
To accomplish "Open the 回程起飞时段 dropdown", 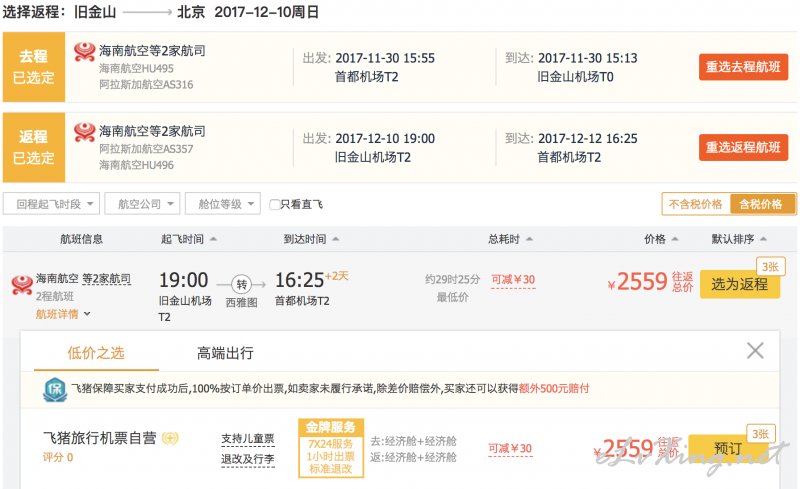I will pos(52,204).
